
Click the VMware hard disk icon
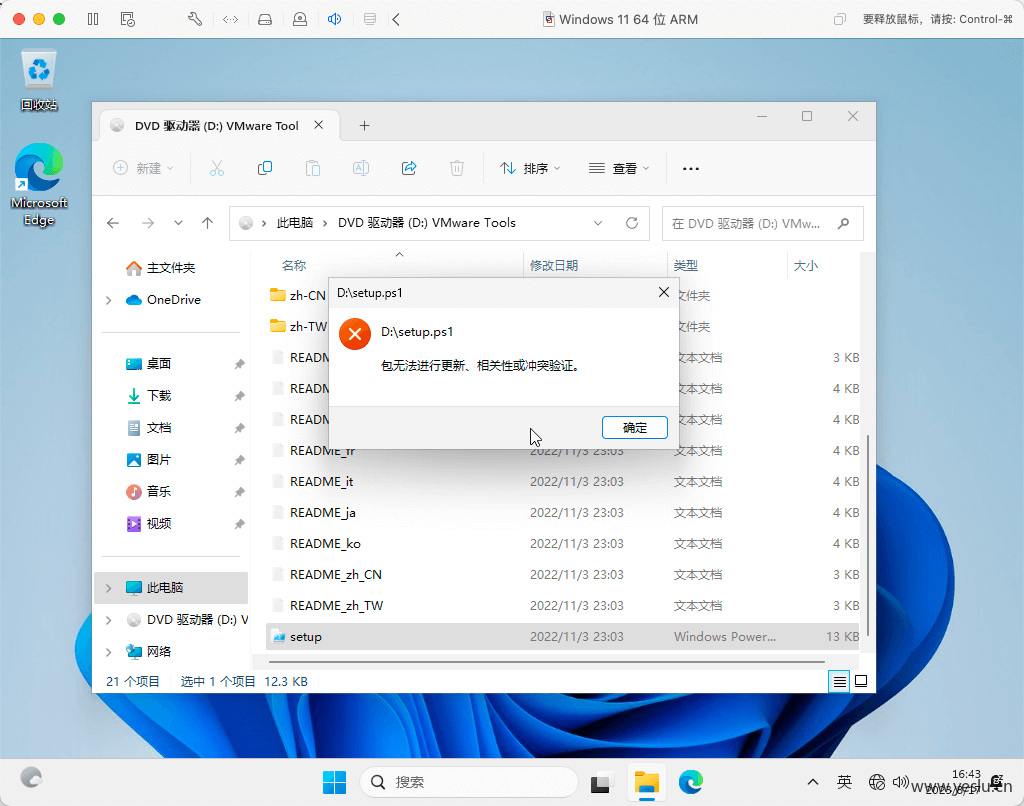tap(264, 20)
